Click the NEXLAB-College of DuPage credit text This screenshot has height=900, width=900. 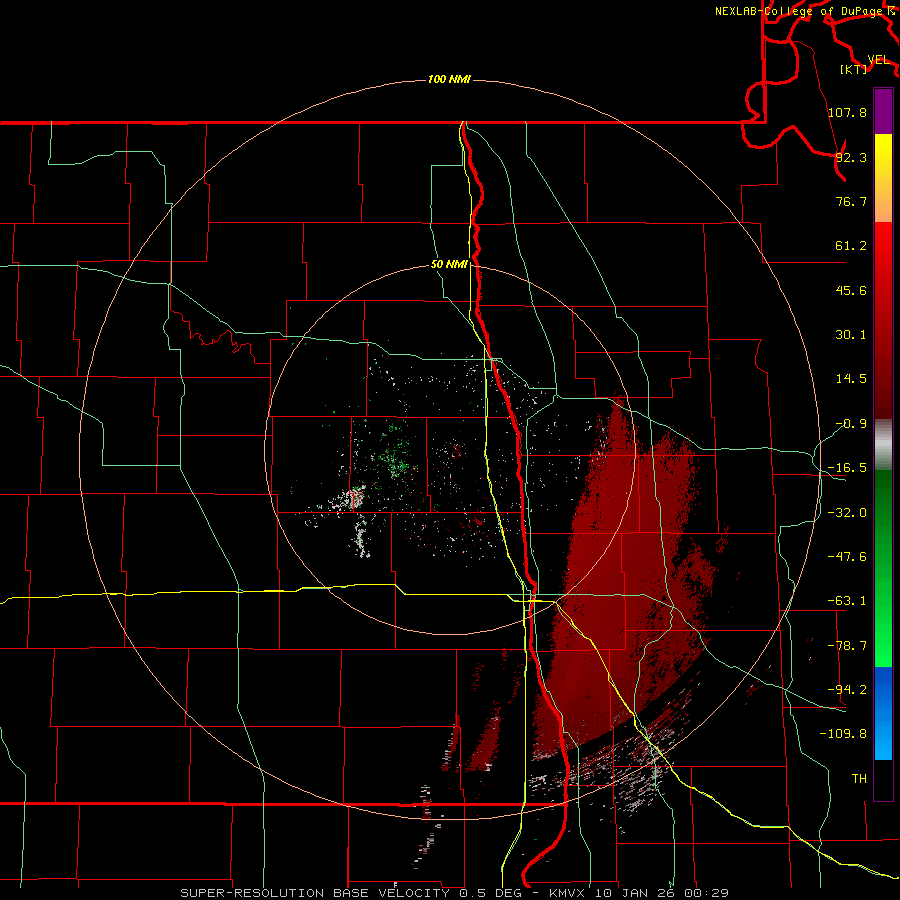(x=801, y=11)
